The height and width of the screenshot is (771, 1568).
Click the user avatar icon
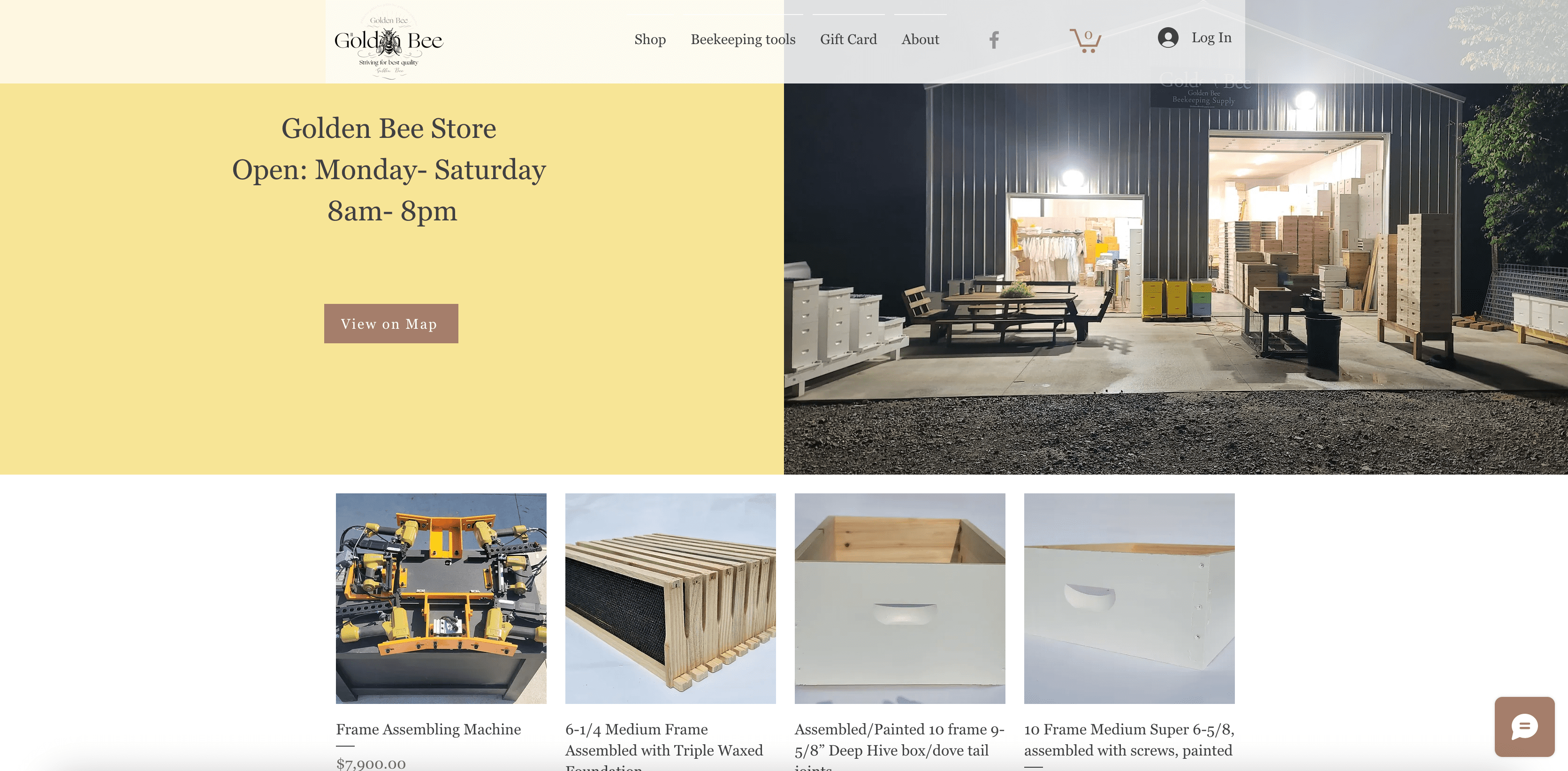(x=1167, y=38)
